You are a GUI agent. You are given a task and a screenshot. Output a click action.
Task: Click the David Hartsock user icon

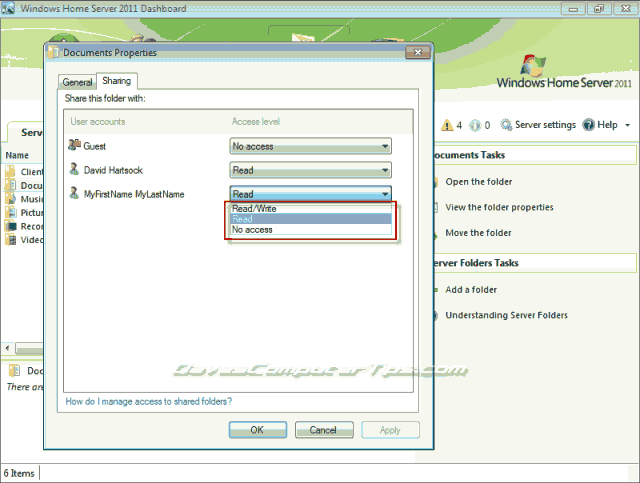pos(74,169)
